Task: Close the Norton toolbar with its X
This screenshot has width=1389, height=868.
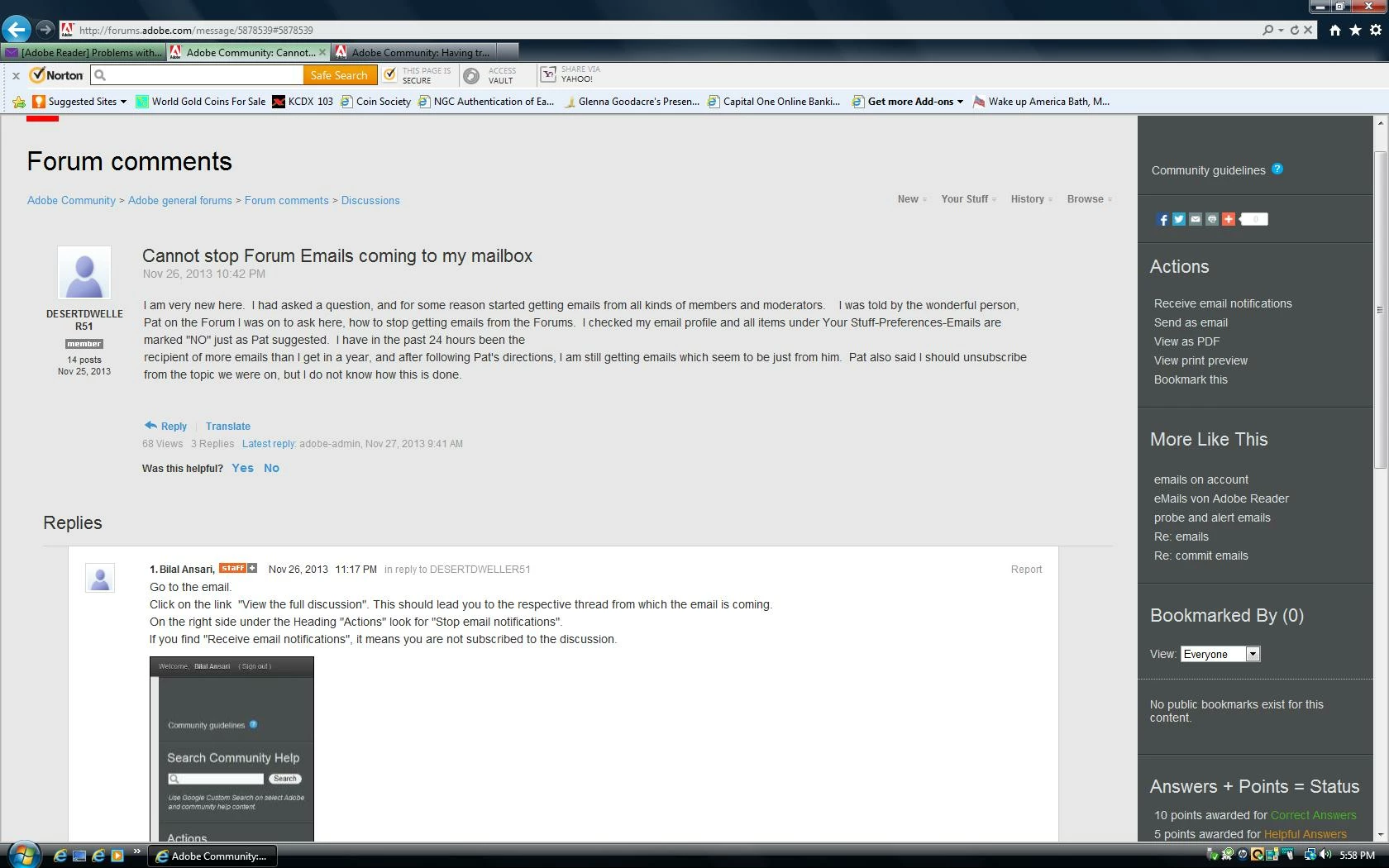Action: [16, 75]
